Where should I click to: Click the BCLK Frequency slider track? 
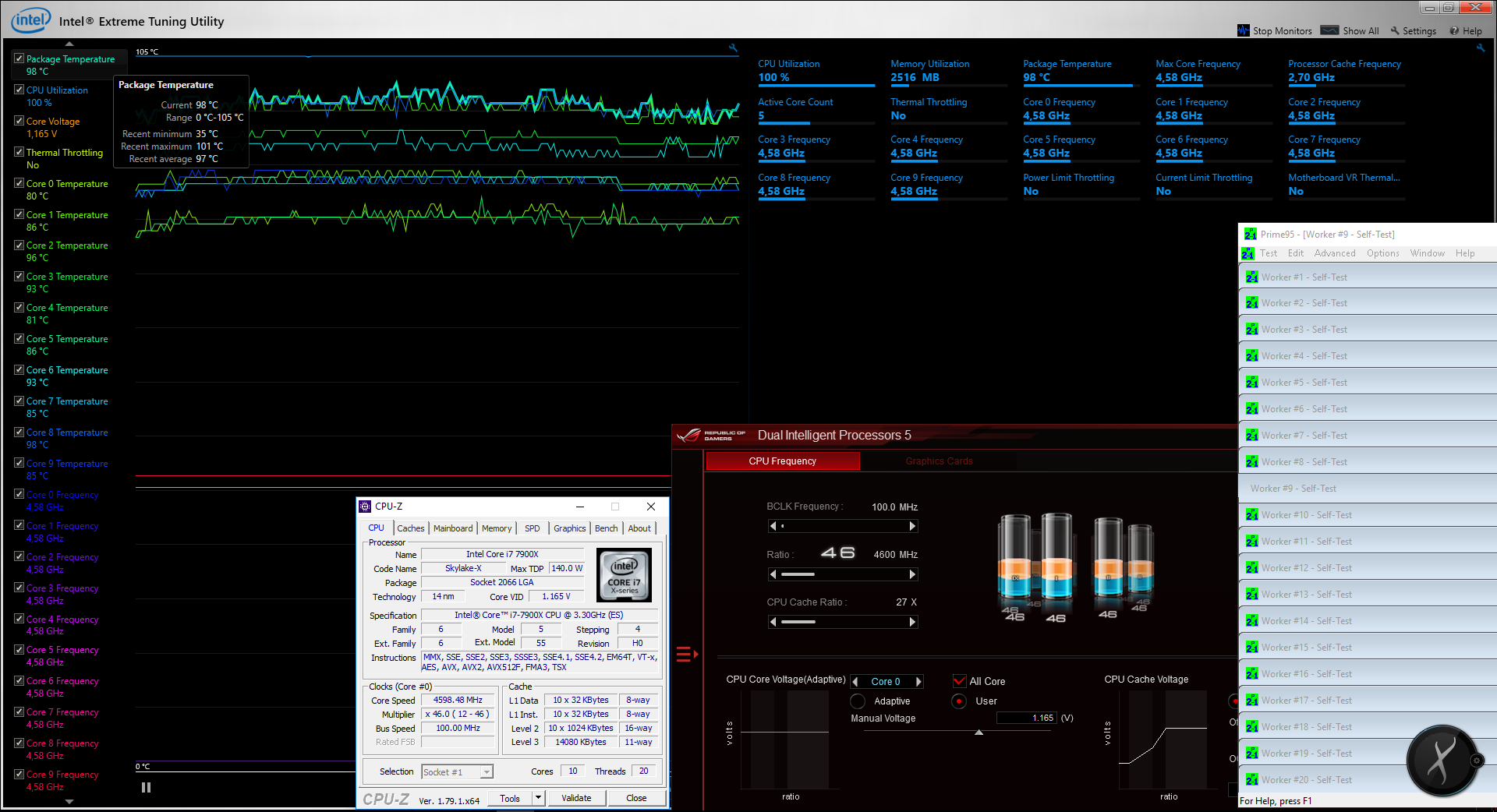pyautogui.click(x=843, y=526)
